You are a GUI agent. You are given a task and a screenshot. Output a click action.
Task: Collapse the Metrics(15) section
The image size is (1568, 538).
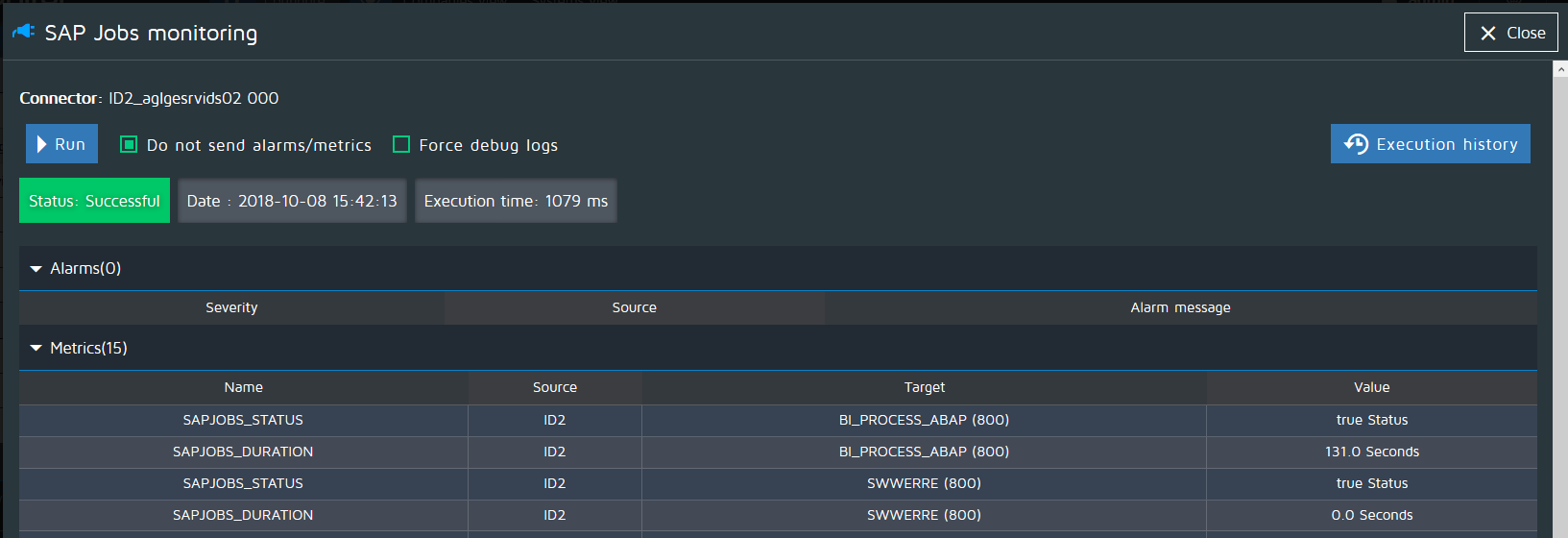tap(36, 349)
